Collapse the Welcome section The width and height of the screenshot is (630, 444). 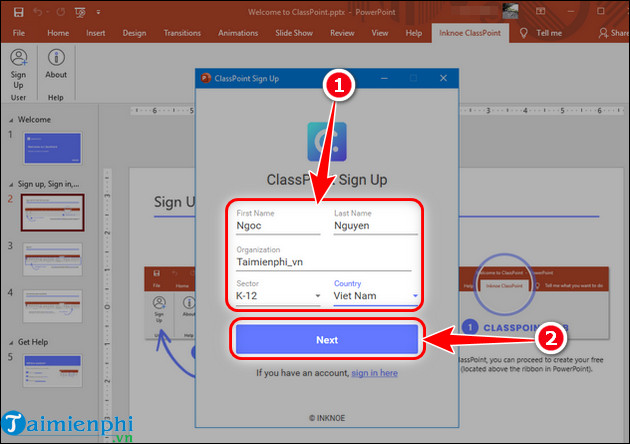(x=10, y=119)
